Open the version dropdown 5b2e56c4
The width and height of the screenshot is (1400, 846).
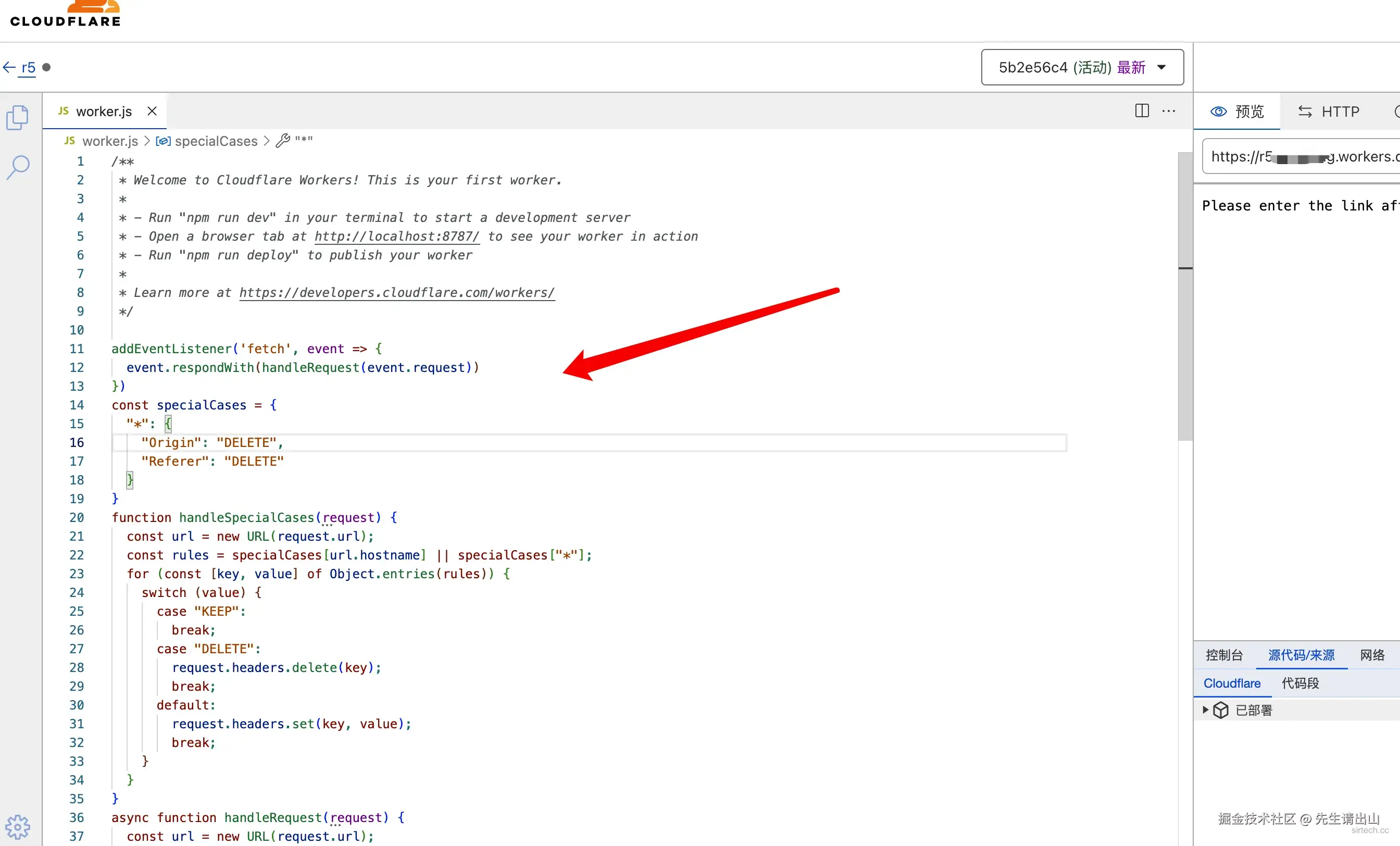coord(1082,67)
